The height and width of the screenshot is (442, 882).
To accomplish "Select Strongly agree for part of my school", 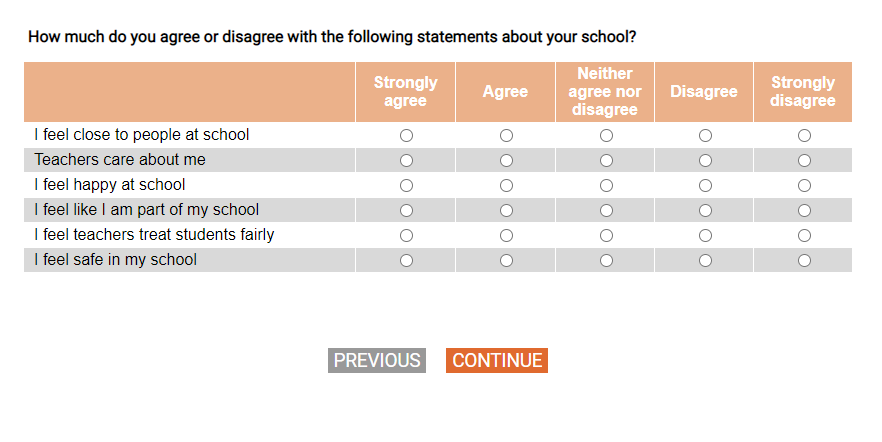I will click(406, 210).
